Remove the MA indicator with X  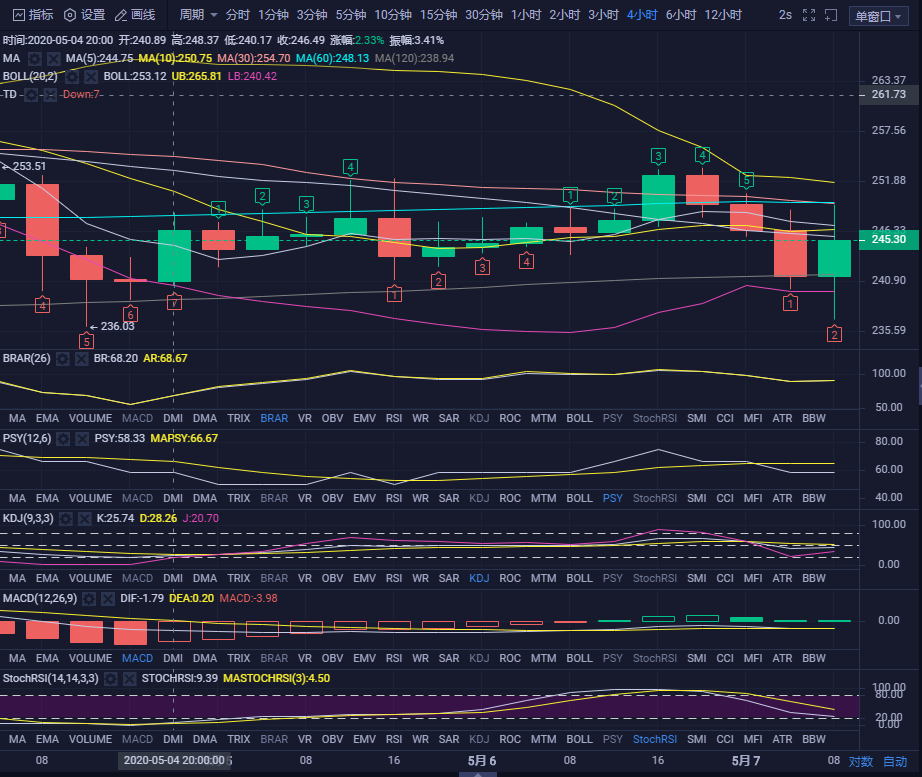pyautogui.click(x=54, y=58)
